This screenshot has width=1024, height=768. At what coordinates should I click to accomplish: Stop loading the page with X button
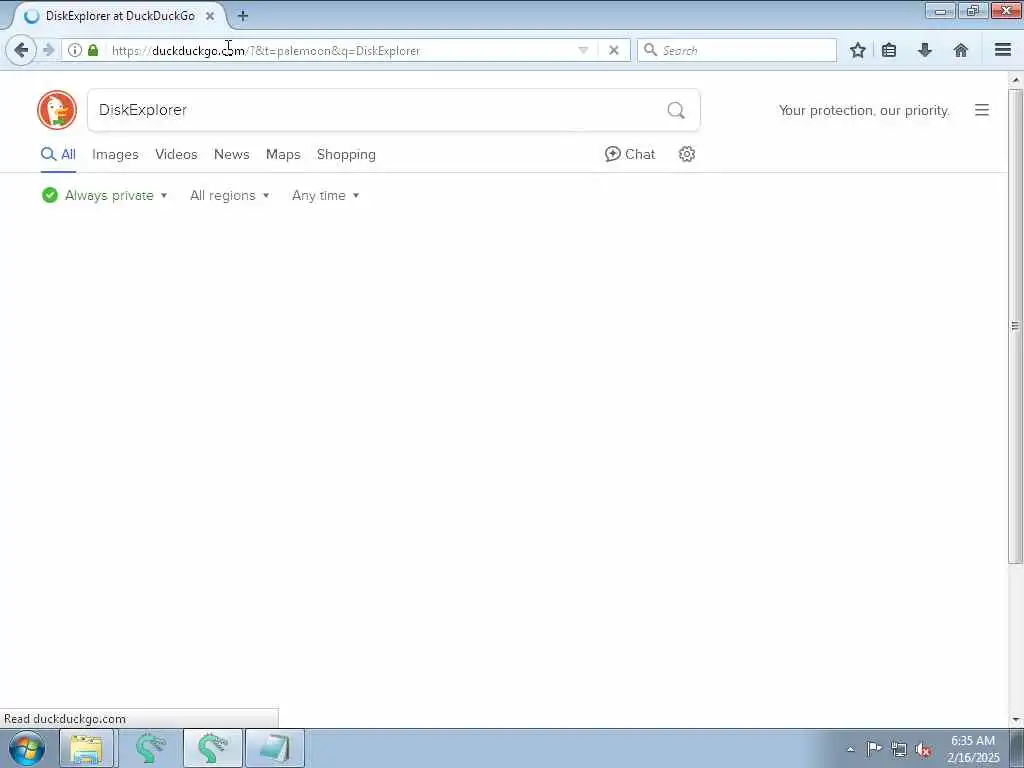pyautogui.click(x=614, y=50)
